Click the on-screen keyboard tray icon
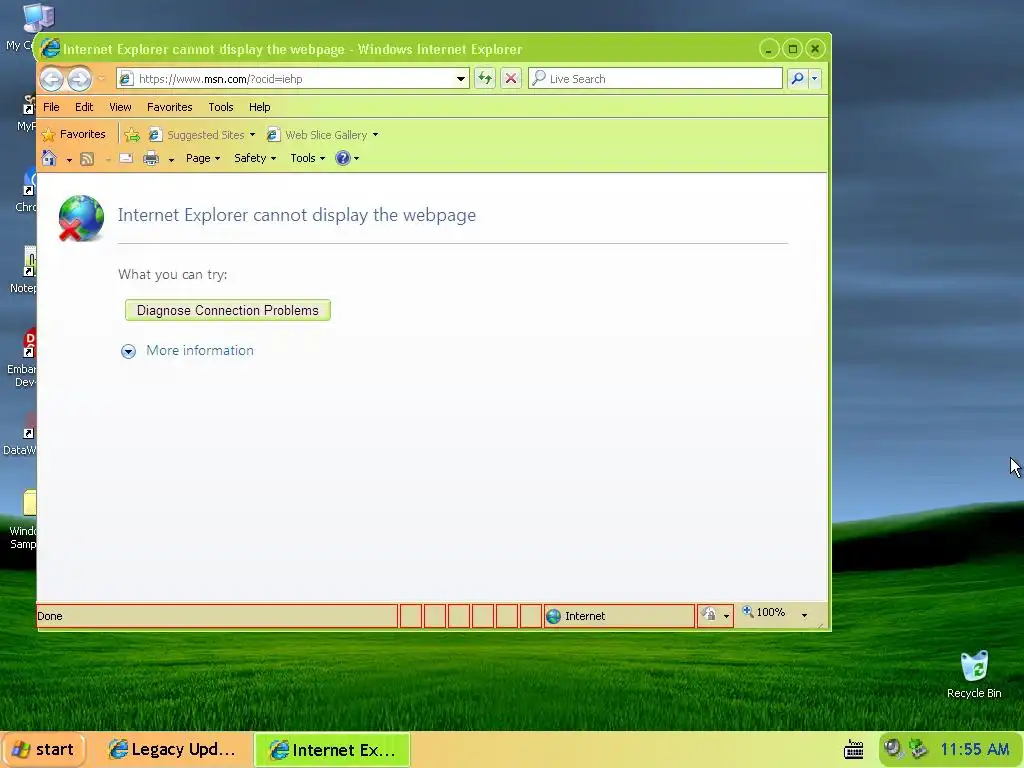1024x768 pixels. (x=854, y=749)
